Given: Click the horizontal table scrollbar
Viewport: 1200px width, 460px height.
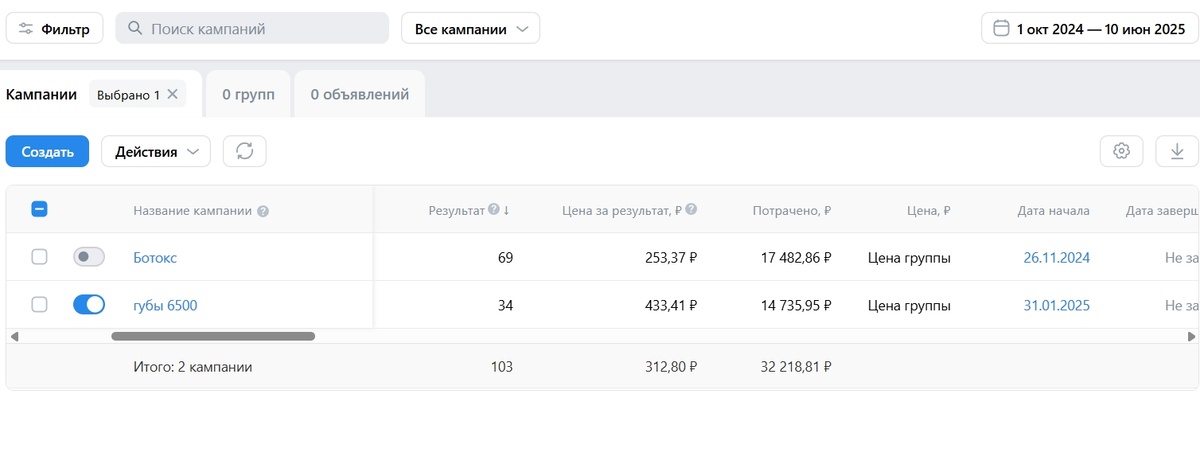Looking at the screenshot, I should (213, 336).
